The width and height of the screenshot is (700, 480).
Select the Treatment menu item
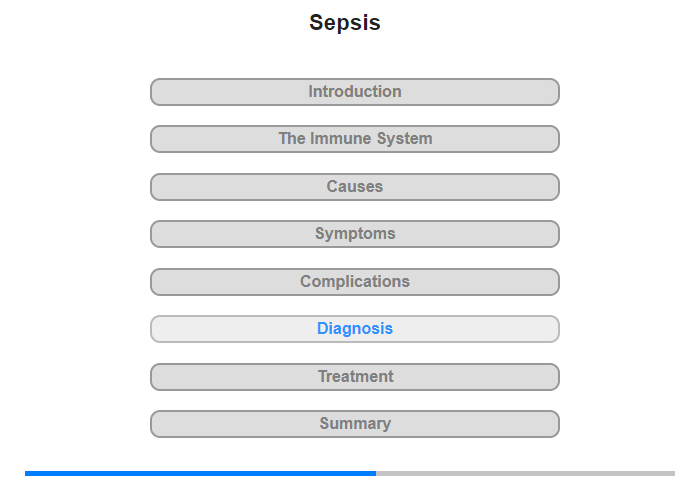[355, 377]
